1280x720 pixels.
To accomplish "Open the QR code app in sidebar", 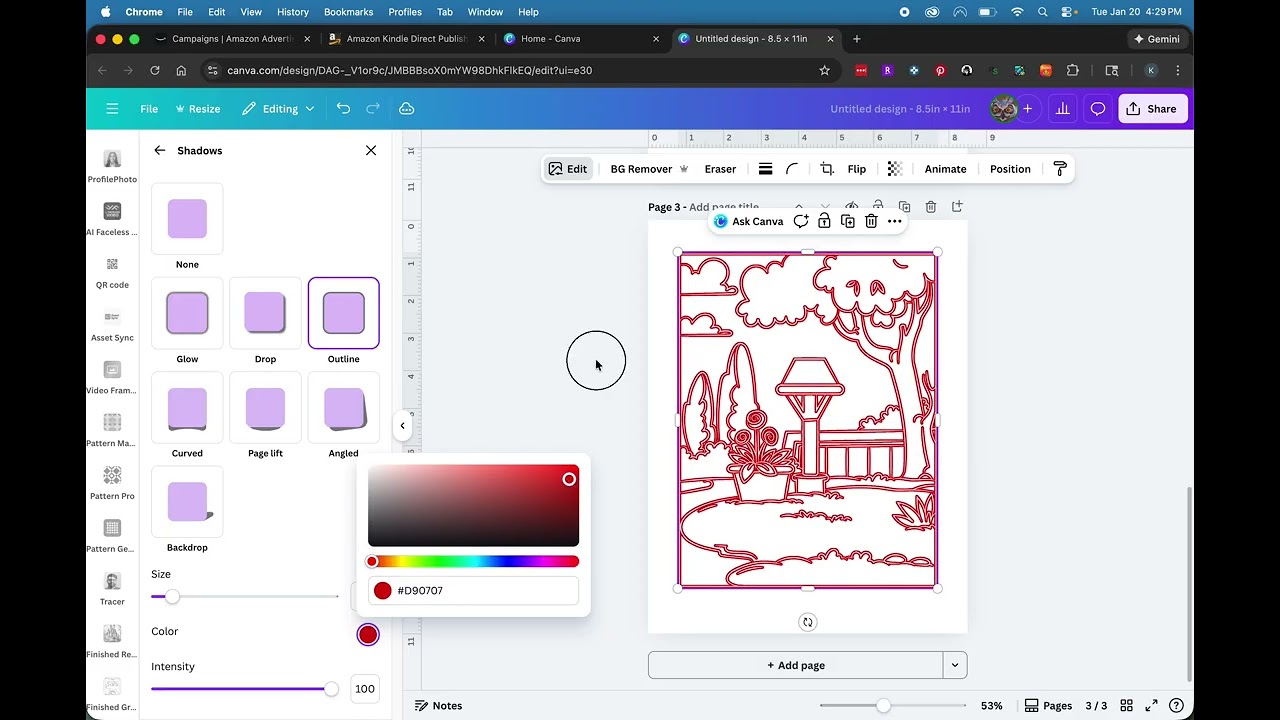I will [x=112, y=272].
